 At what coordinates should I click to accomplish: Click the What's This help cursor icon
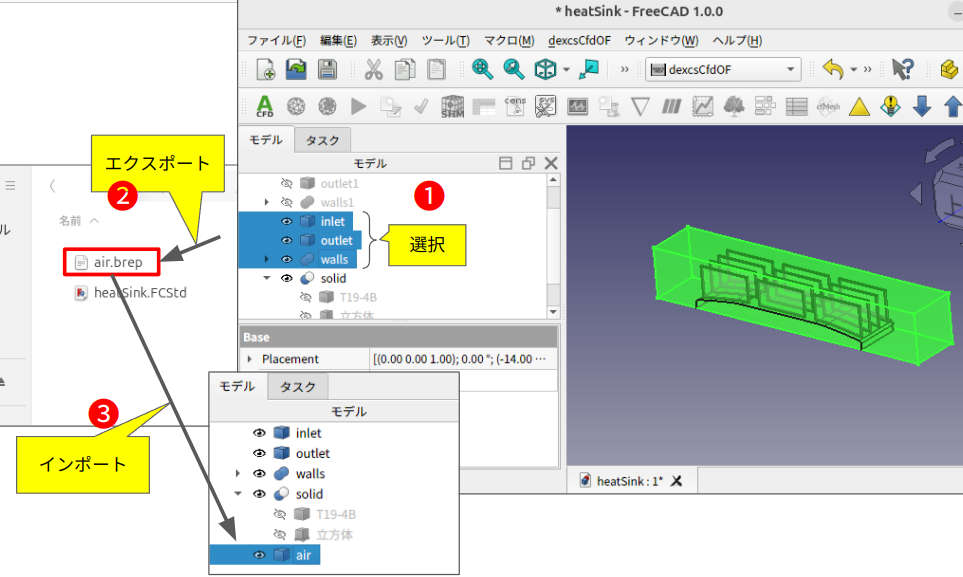point(902,69)
